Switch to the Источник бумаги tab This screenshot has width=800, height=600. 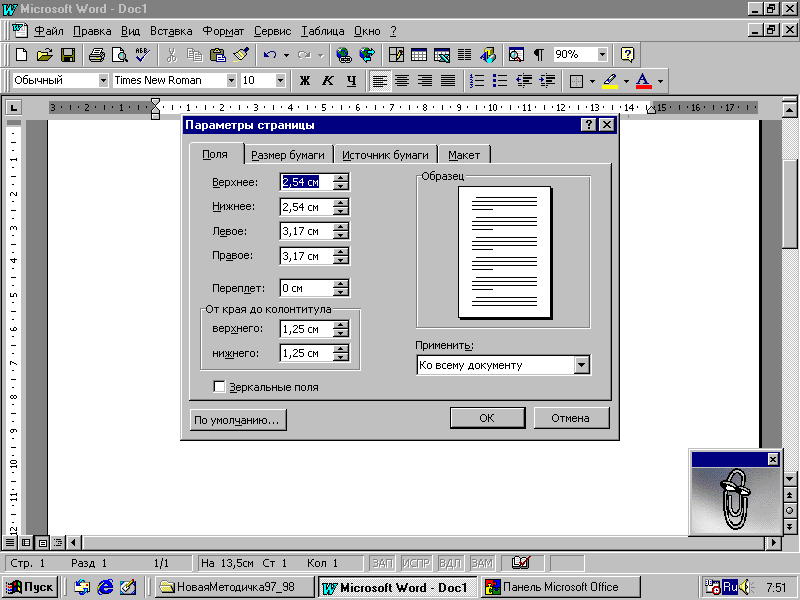[385, 155]
